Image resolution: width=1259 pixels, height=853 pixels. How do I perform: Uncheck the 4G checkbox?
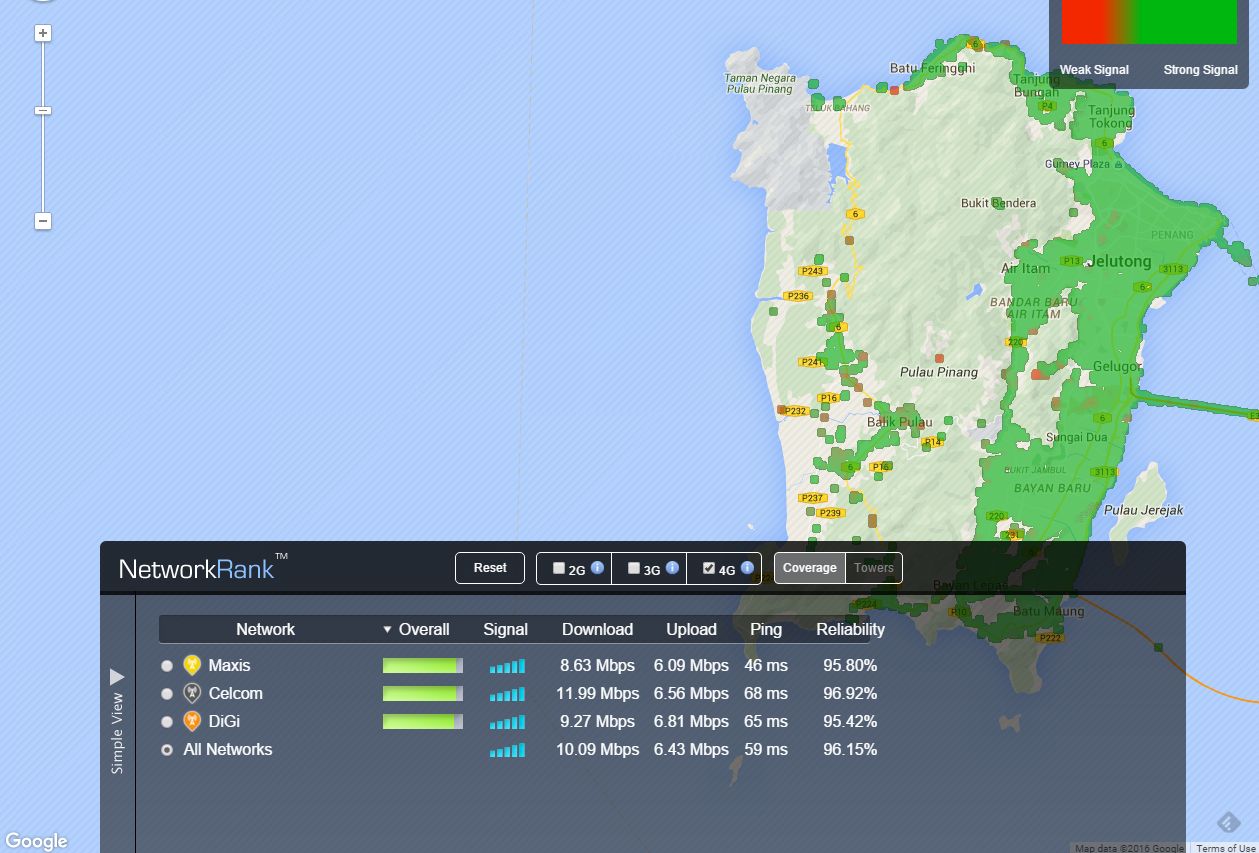pyautogui.click(x=709, y=568)
